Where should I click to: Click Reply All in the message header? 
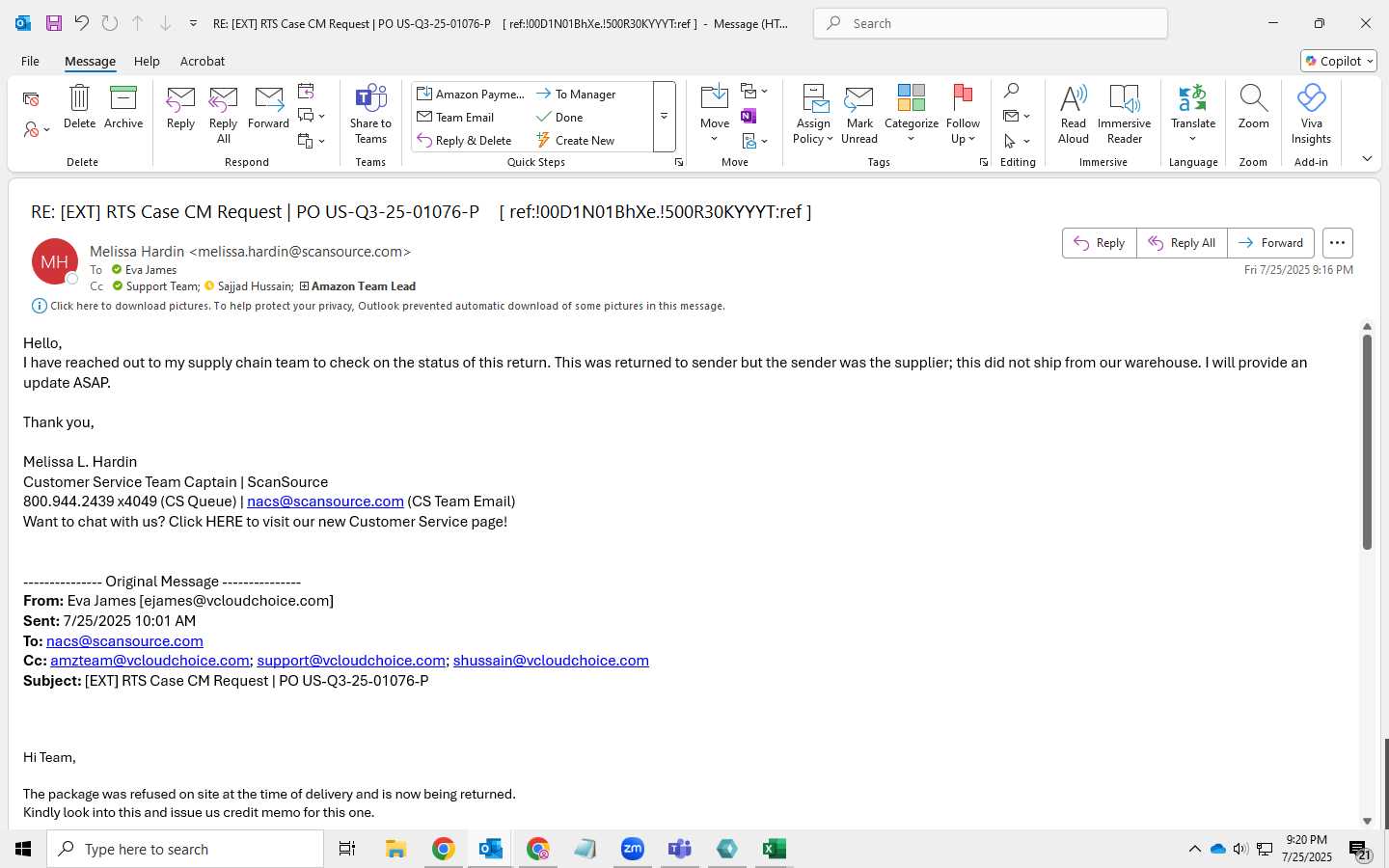pos(1182,243)
